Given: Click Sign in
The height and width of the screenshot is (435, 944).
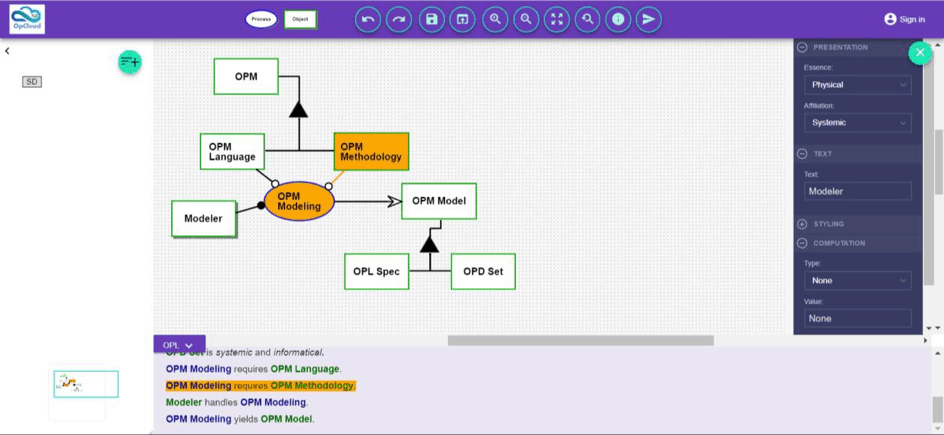Looking at the screenshot, I should tap(904, 19).
